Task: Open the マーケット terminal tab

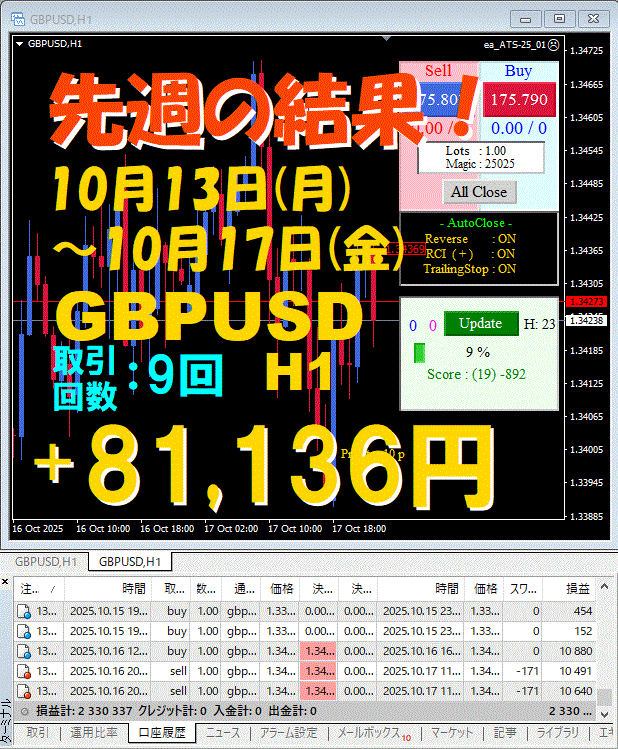Action: 452,733
